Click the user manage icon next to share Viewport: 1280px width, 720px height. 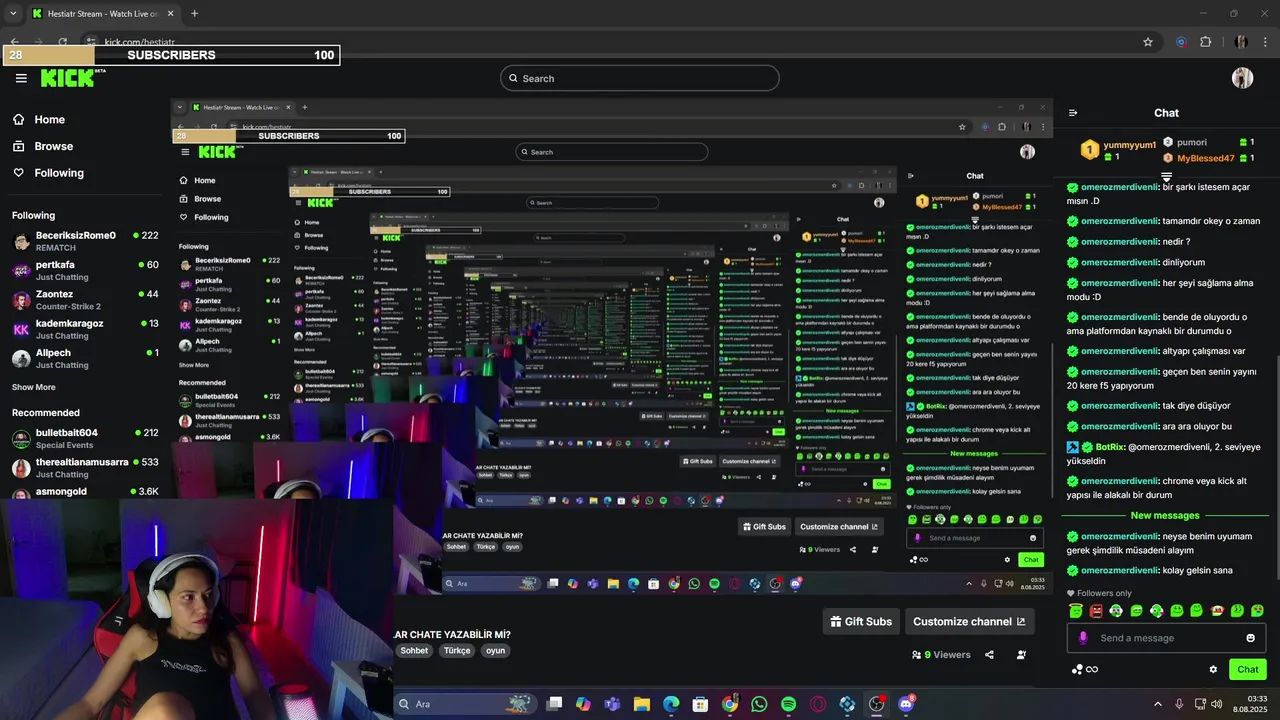(x=1021, y=655)
